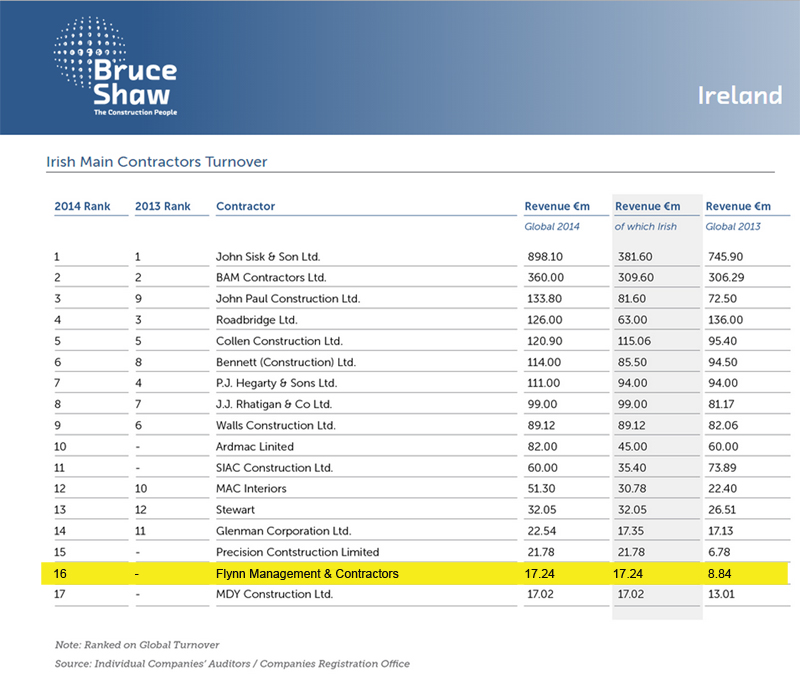This screenshot has width=800, height=696.
Task: Click Ardmac Irish revenue '45.00'
Action: (633, 446)
